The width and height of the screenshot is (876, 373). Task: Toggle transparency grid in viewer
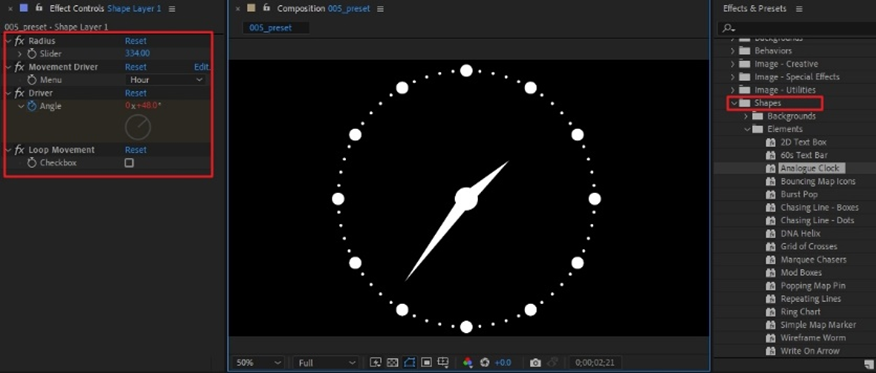coord(392,363)
